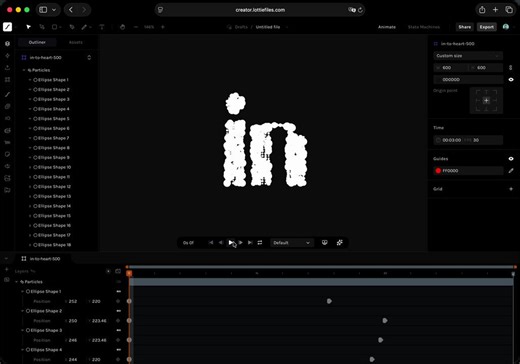Select the Text tool
This screenshot has width=520, height=364.
102,27
